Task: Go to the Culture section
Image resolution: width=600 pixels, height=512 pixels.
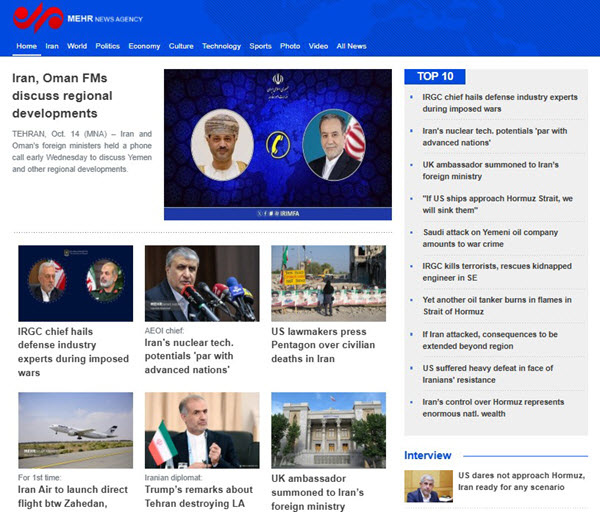Action: point(181,46)
